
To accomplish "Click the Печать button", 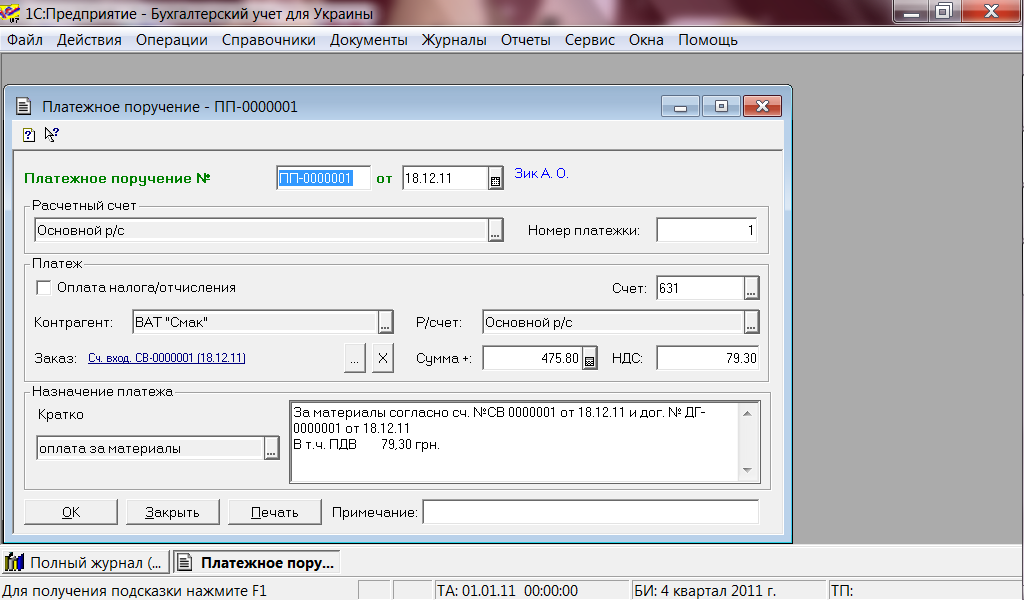I will point(274,513).
